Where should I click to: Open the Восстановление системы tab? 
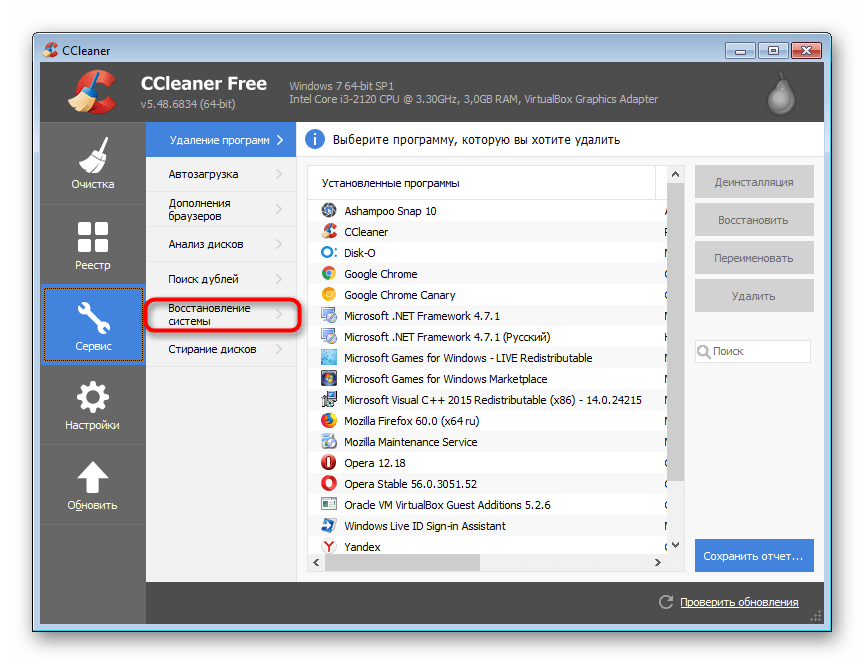[221, 314]
